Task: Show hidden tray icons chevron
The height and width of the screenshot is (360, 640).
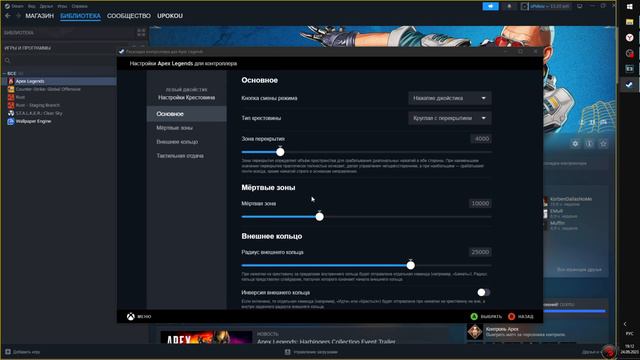Action: coord(625,324)
